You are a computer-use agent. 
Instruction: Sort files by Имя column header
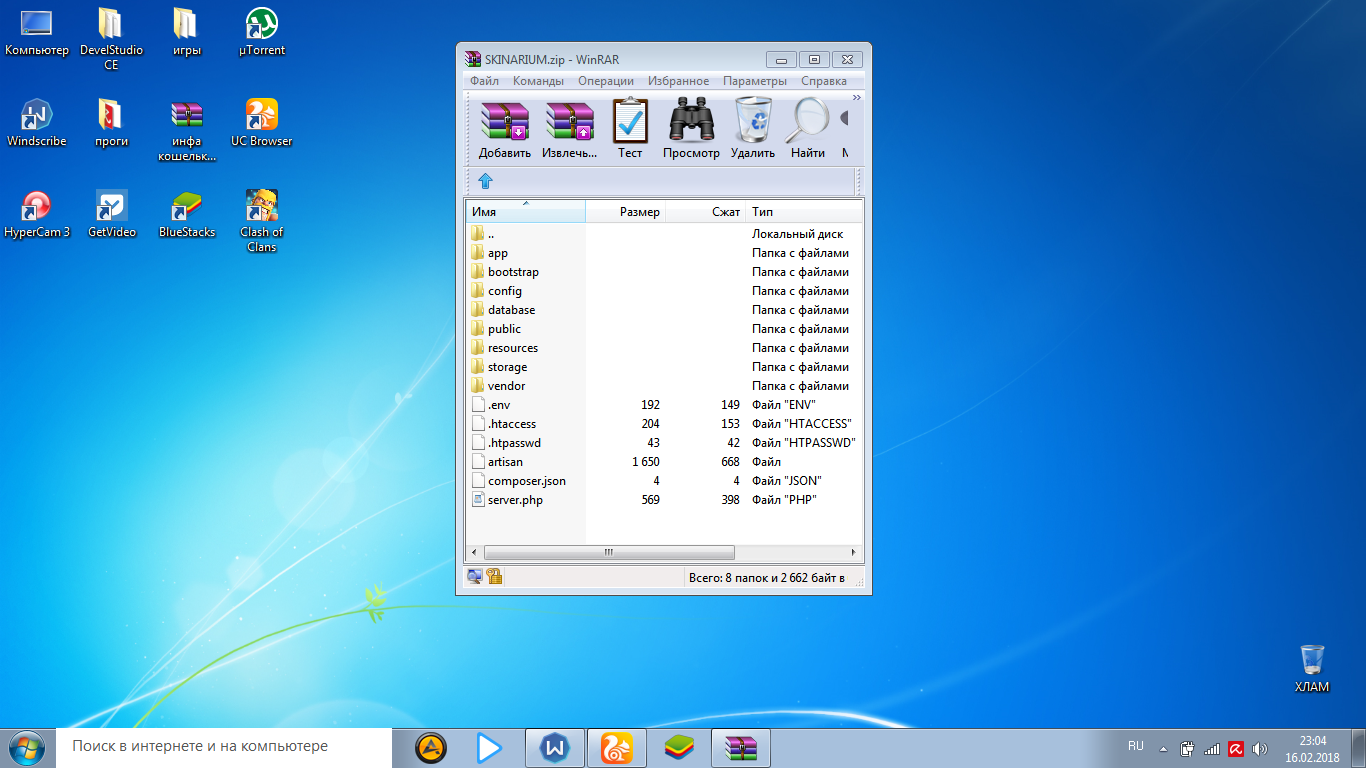click(x=525, y=212)
